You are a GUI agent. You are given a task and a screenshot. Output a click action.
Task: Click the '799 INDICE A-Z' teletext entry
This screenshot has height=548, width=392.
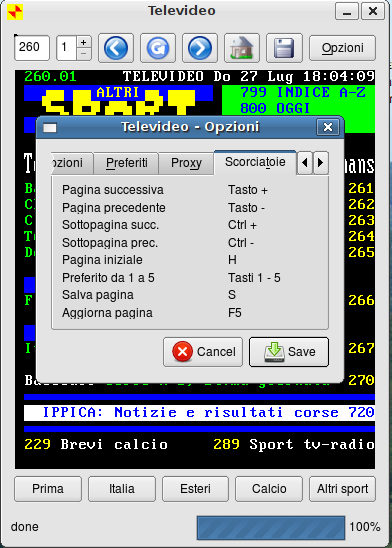[303, 93]
